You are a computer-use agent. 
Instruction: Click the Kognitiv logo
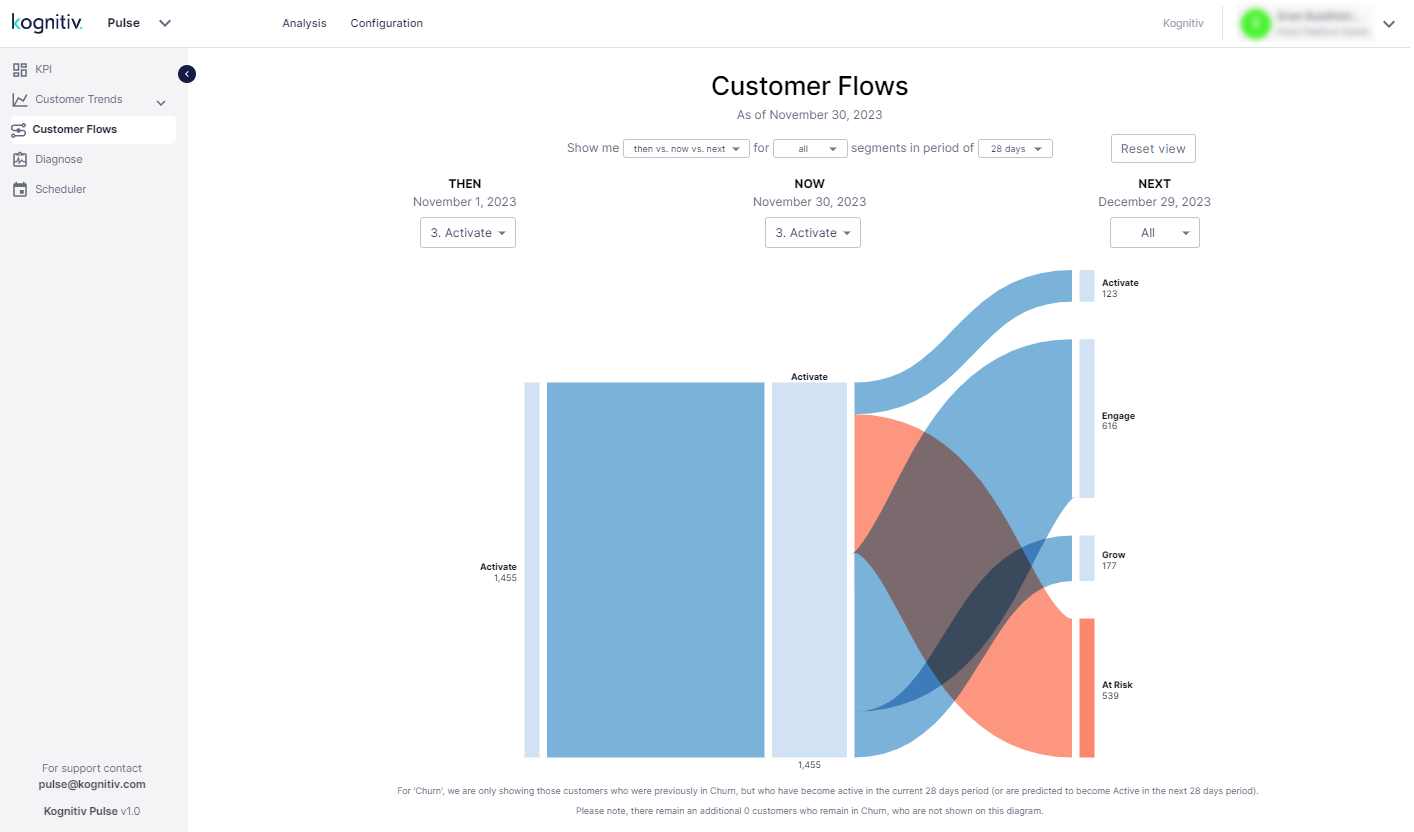click(x=47, y=22)
